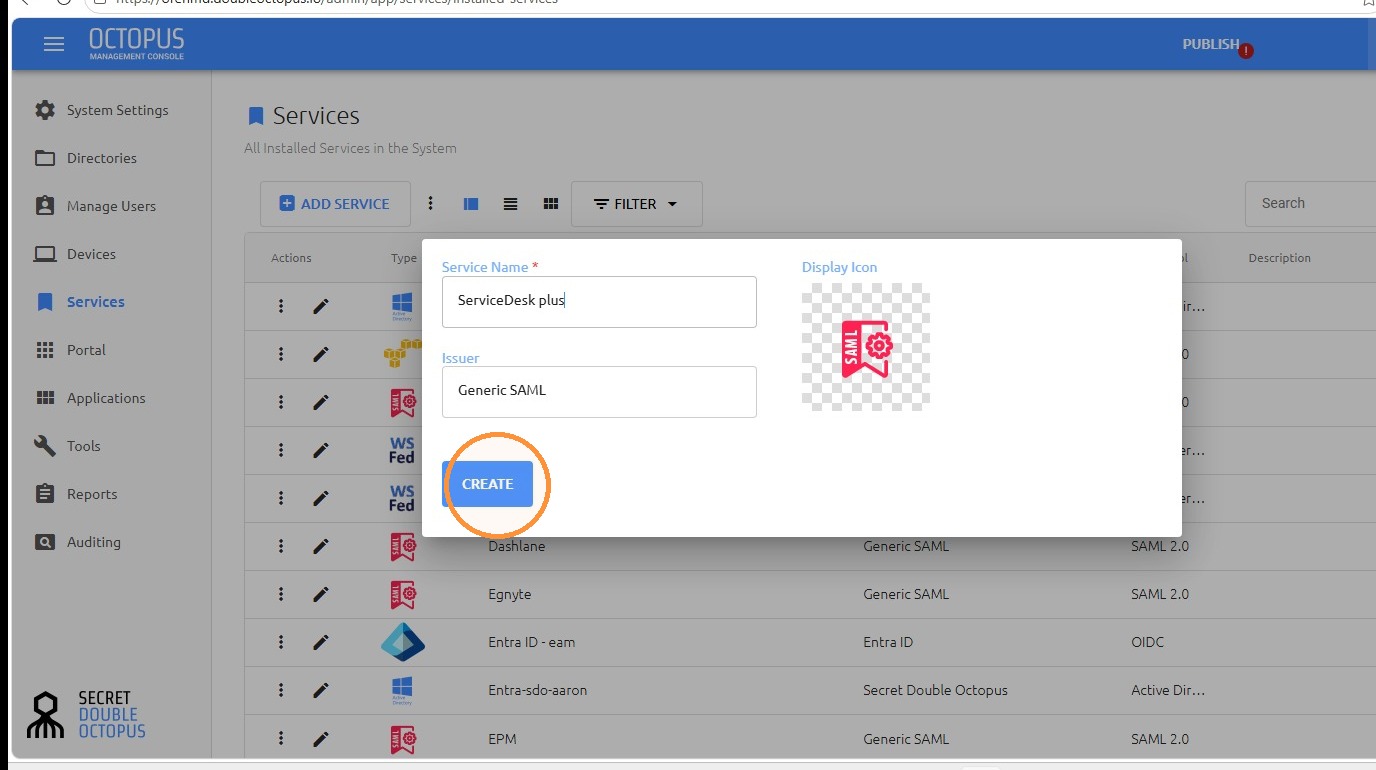Open Tools section
Image resolution: width=1376 pixels, height=770 pixels.
coord(83,446)
